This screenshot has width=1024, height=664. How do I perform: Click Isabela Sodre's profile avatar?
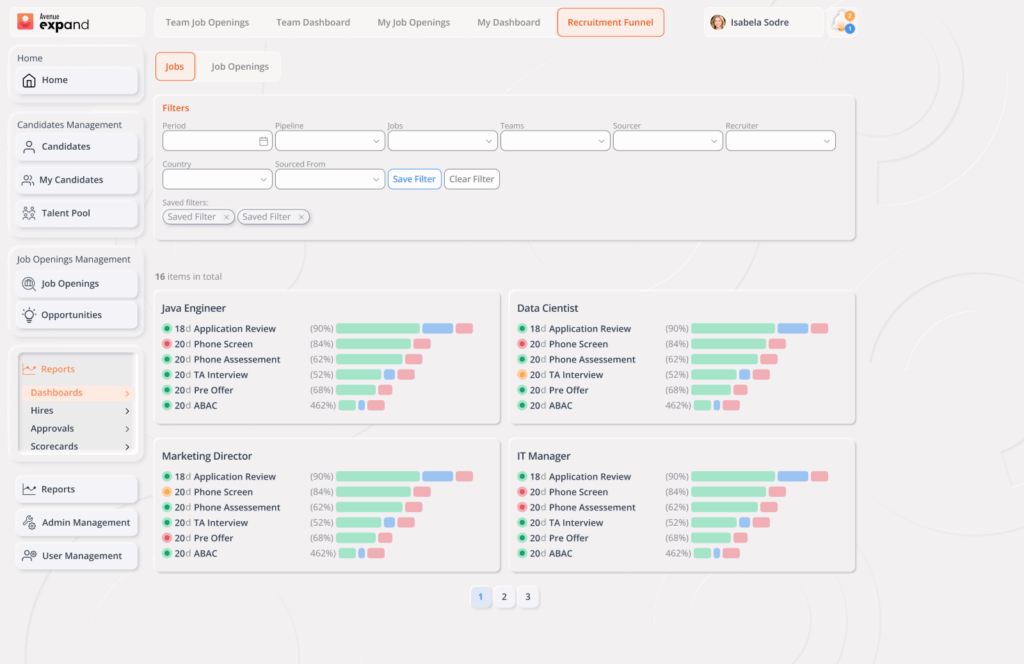click(718, 22)
